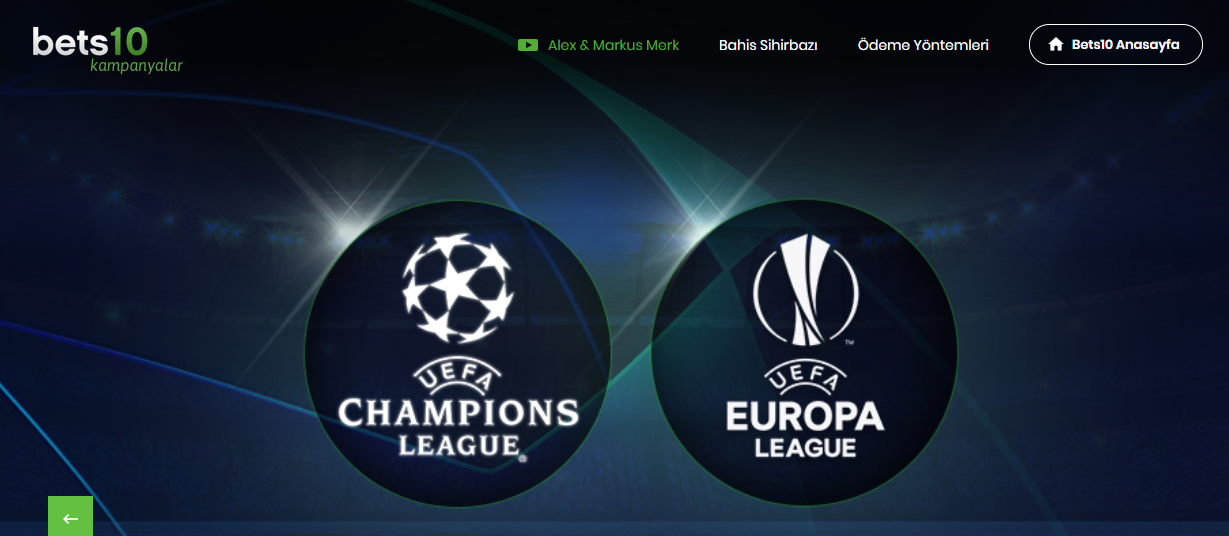Click the green 10 in the logo
1229x536 pixels.
[x=128, y=42]
